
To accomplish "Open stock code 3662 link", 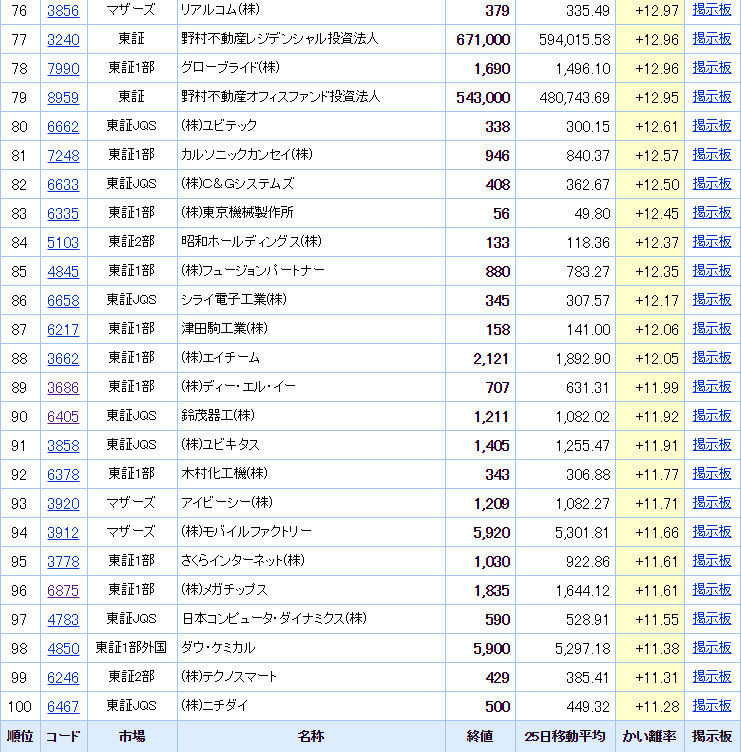I will pyautogui.click(x=63, y=359).
